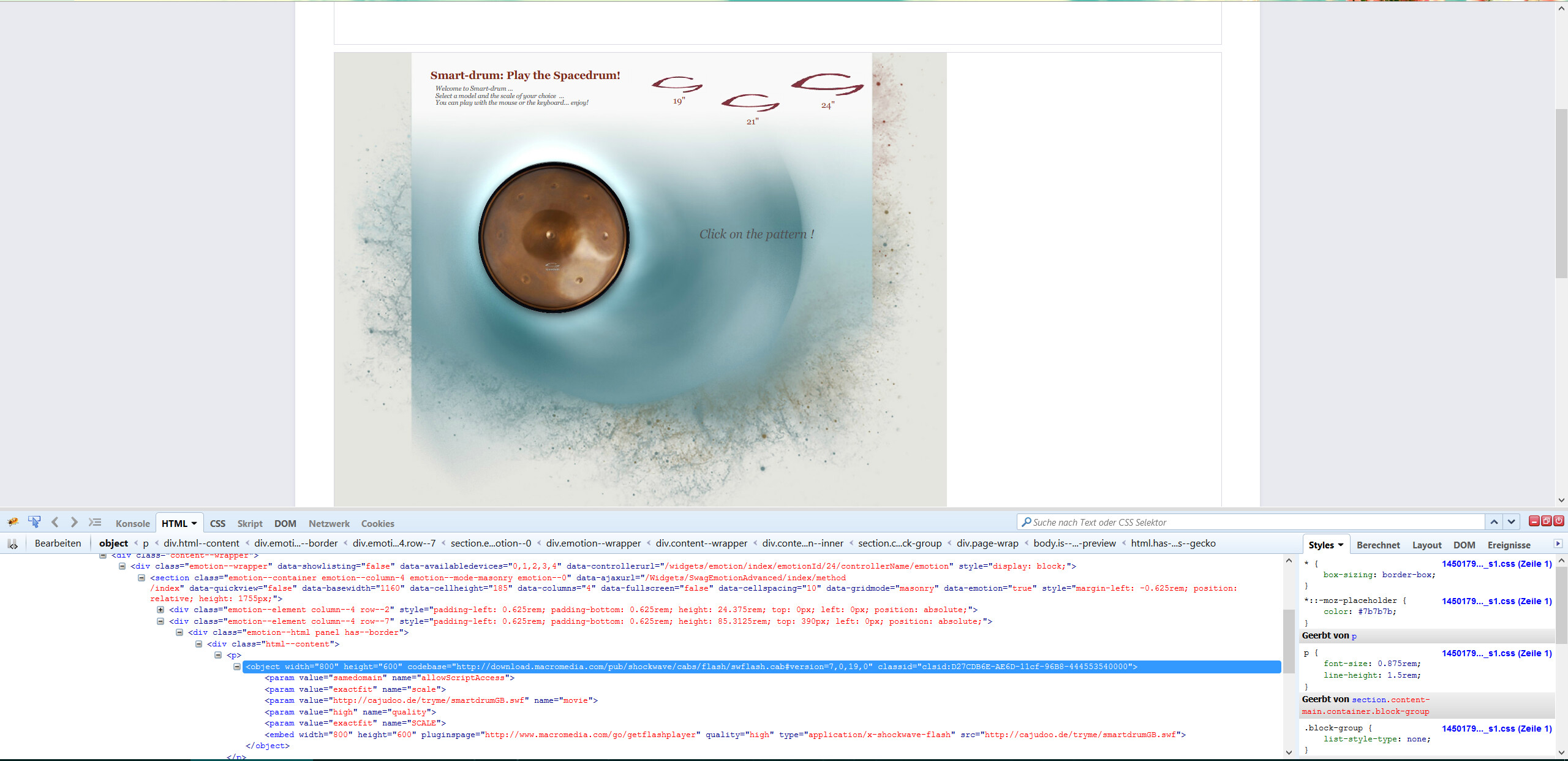This screenshot has height=761, width=1568.
Task: Collapse the html--content div node
Action: click(x=199, y=644)
